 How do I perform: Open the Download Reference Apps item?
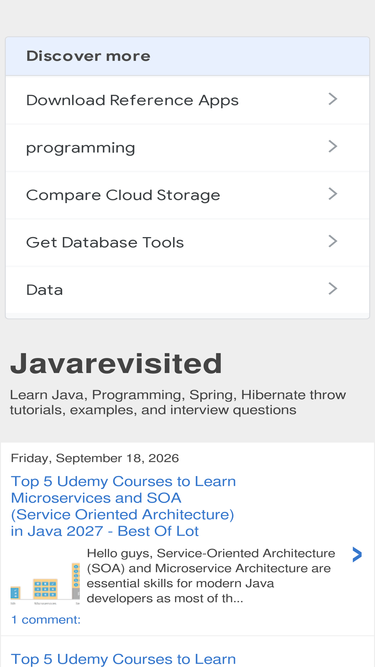(188, 100)
